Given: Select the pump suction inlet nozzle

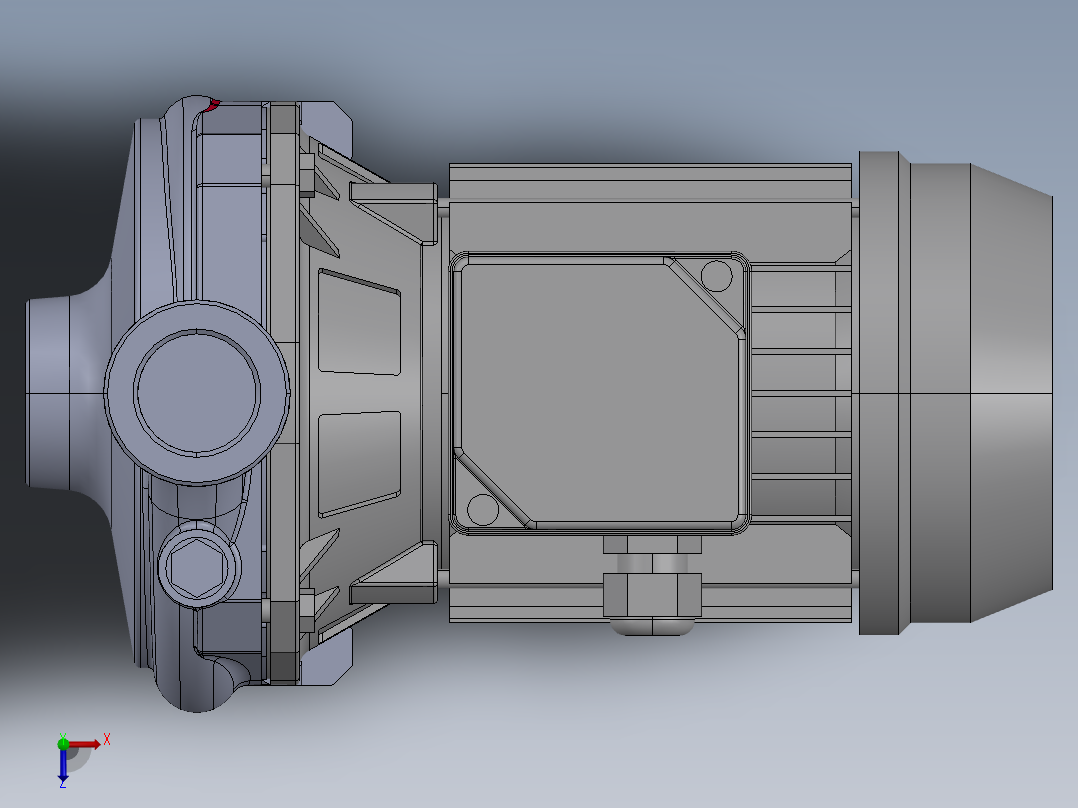Looking at the screenshot, I should [x=48, y=393].
